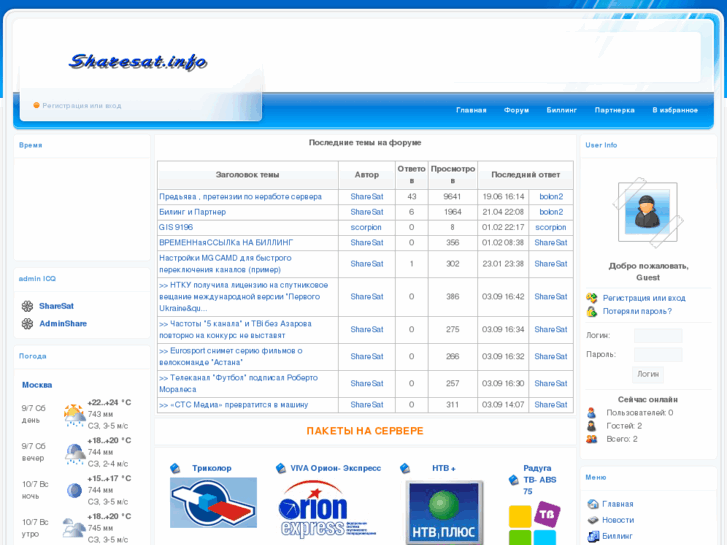Click the Sharesat.info site logo
Image resolution: width=727 pixels, height=545 pixels.
(138, 62)
